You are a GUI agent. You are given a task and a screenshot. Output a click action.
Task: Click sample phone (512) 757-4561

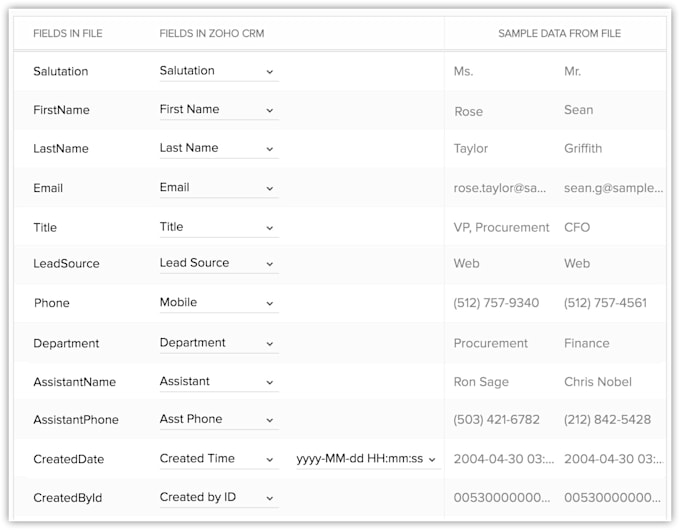[605, 303]
